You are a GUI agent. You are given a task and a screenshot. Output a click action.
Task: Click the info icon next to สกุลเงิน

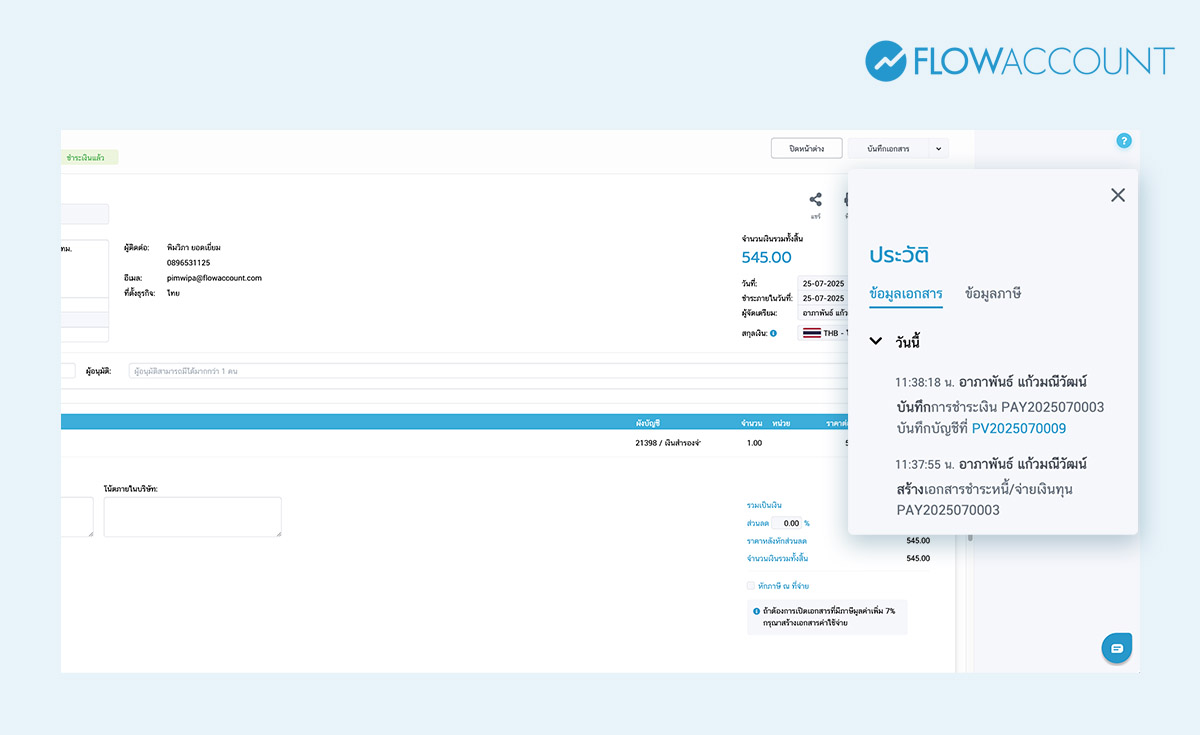click(x=773, y=333)
